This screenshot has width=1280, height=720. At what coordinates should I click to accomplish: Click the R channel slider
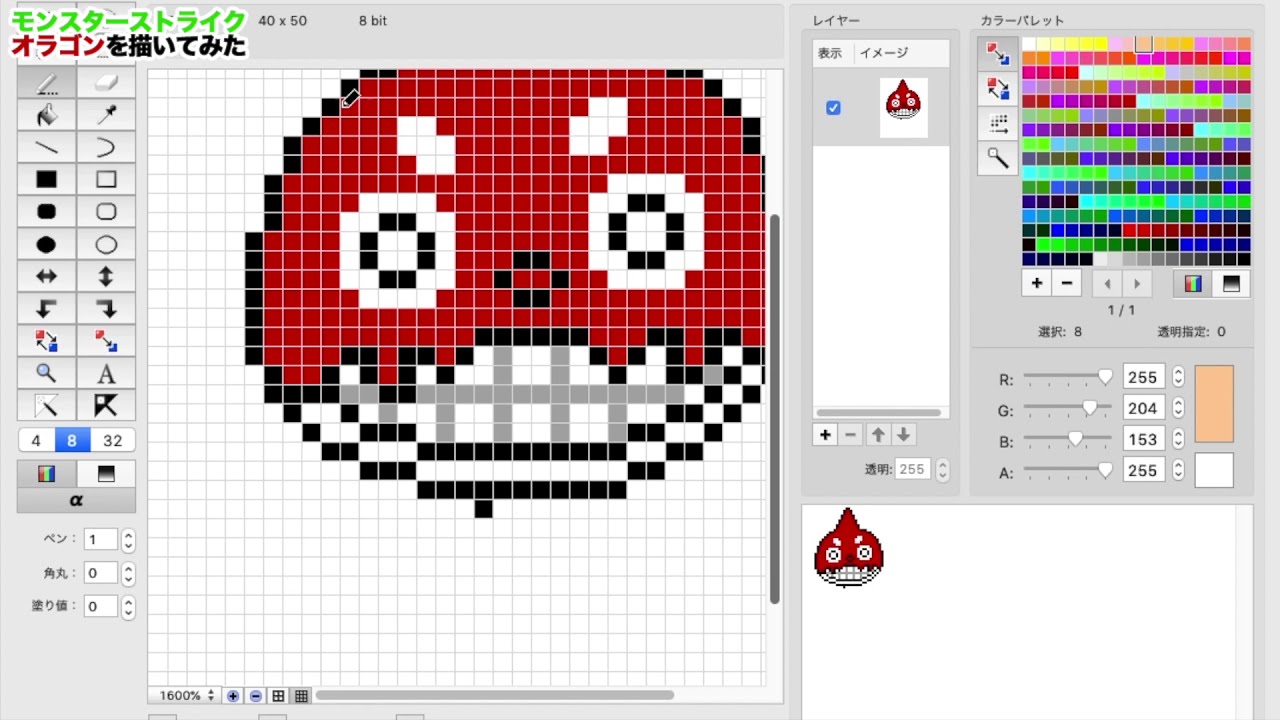point(1067,377)
